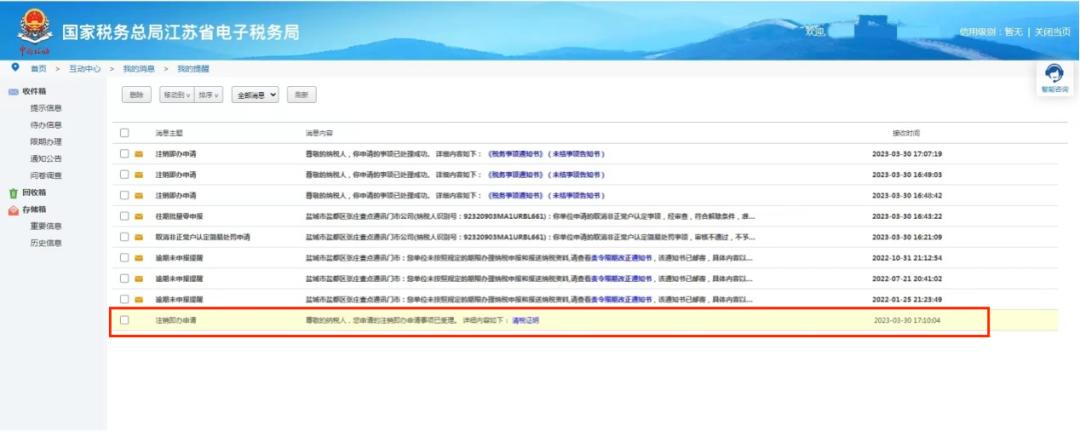The height and width of the screenshot is (431, 1080).
Task: Tick the select-all checkbox in table header
Action: tap(124, 132)
